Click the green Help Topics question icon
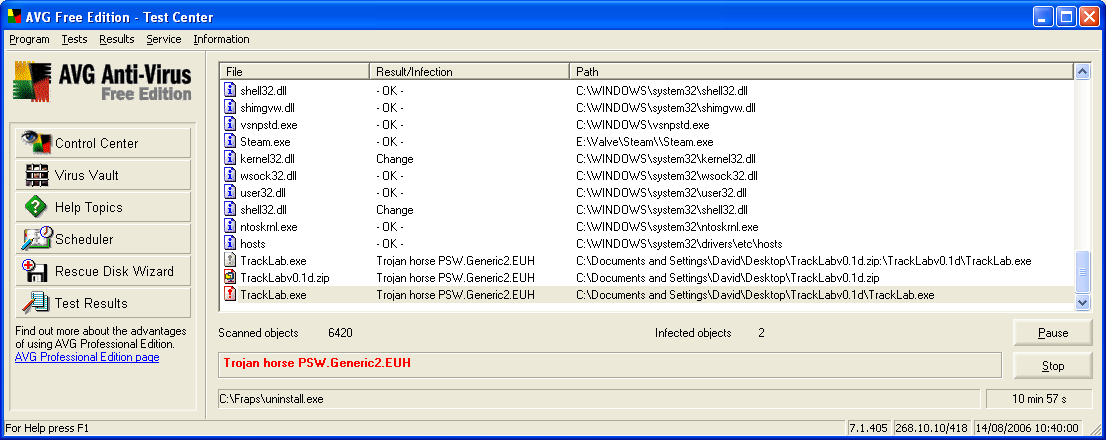Screen dimensions: 1106x440 [x=36, y=207]
